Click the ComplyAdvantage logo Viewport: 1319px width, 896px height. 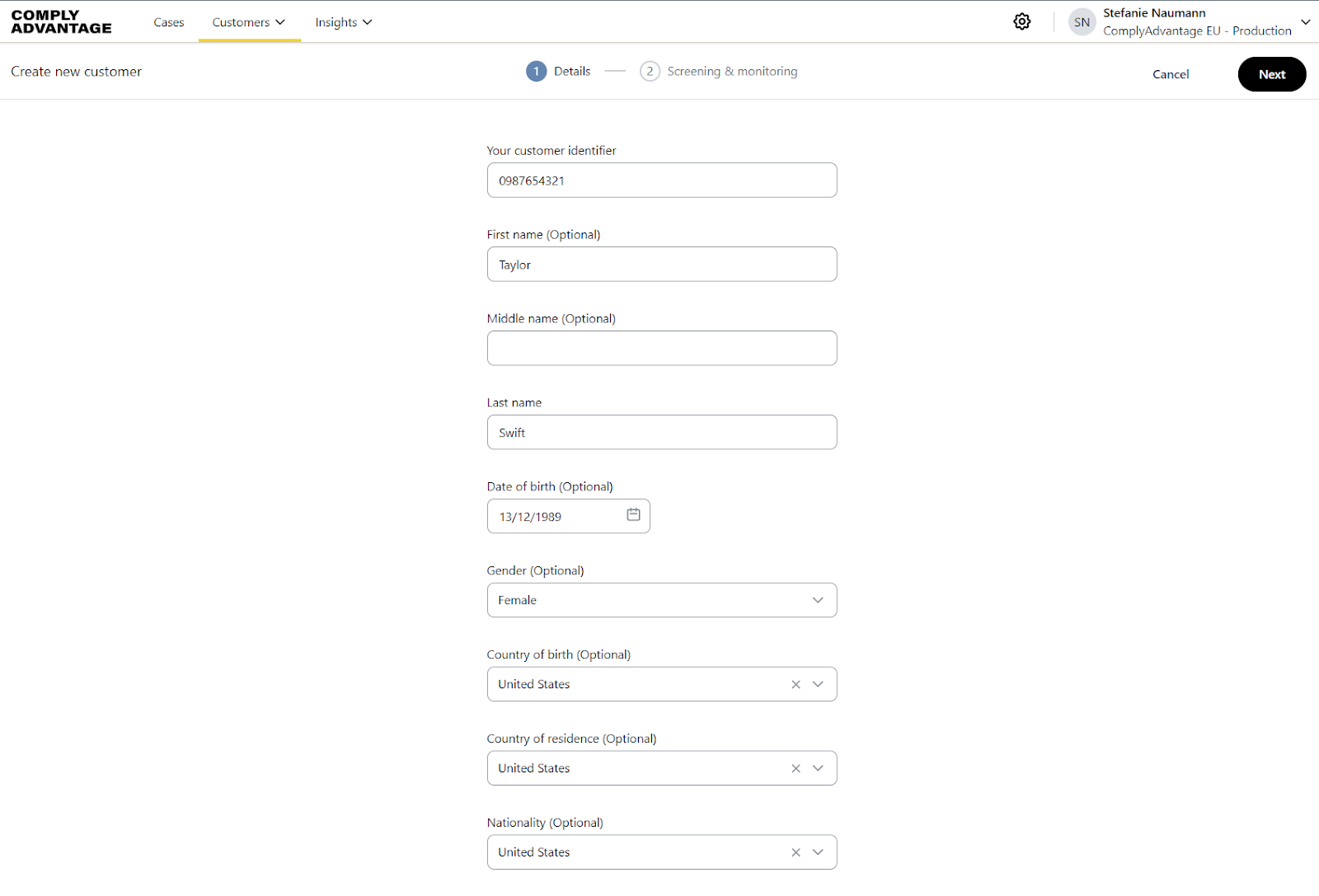pos(62,22)
